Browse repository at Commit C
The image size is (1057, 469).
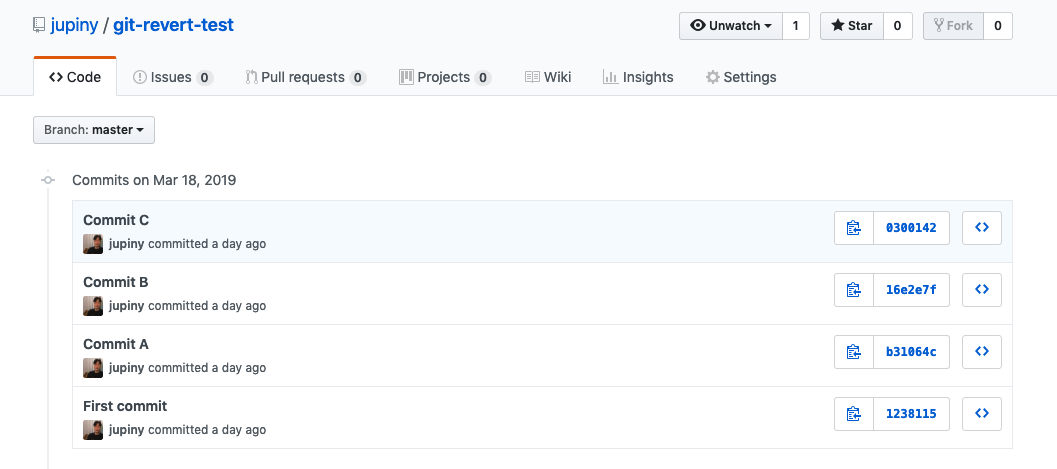[x=982, y=228]
